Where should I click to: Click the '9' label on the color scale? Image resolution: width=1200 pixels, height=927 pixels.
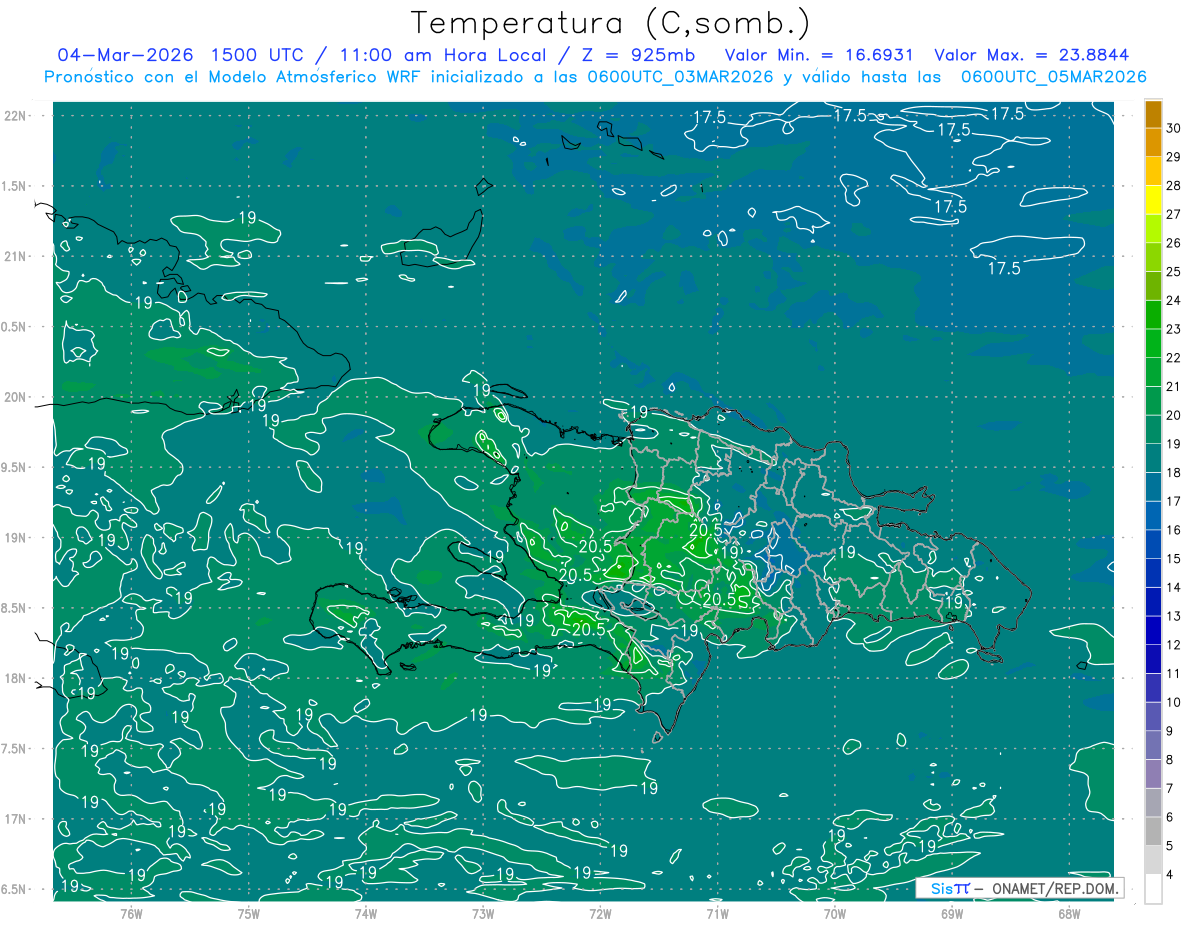coord(1170,731)
